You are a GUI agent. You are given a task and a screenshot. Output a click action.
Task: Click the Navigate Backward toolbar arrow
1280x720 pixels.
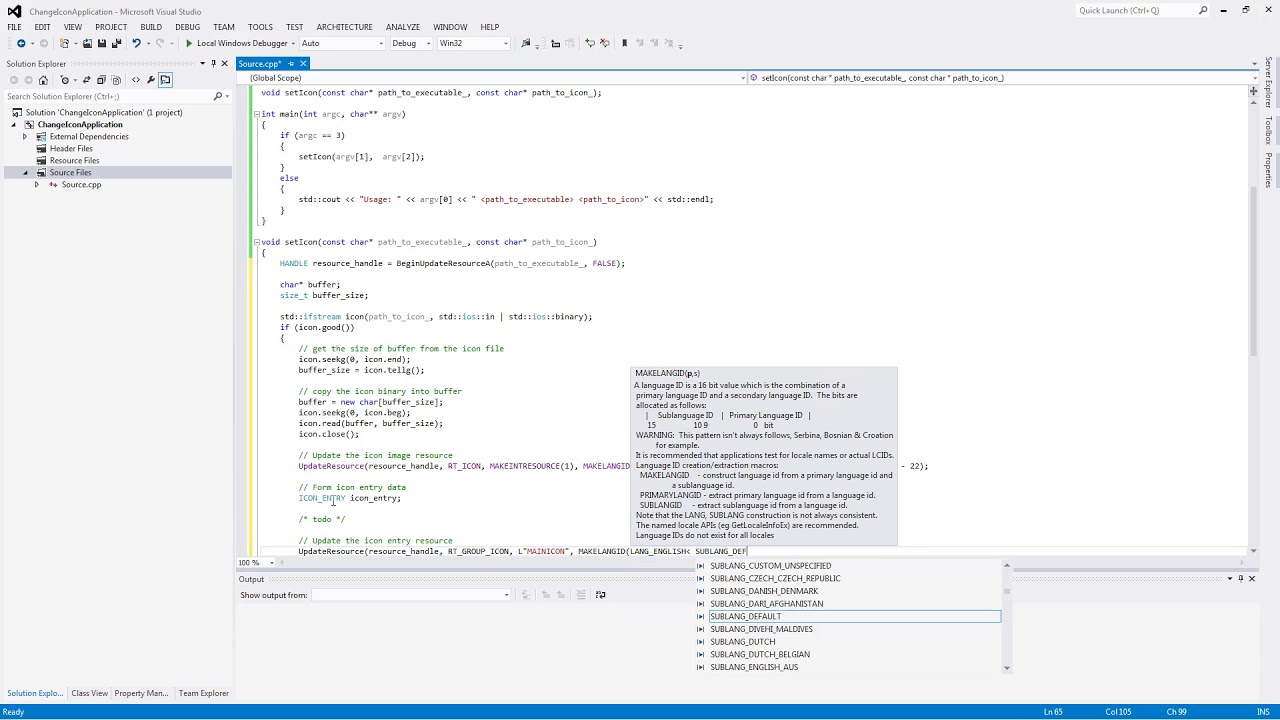pyautogui.click(x=20, y=43)
